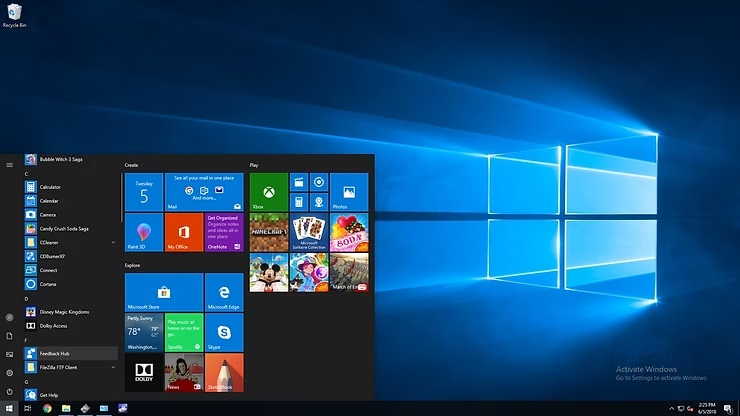Launch the Camera app from list
Viewport: 740px width, 416px height.
(x=71, y=215)
